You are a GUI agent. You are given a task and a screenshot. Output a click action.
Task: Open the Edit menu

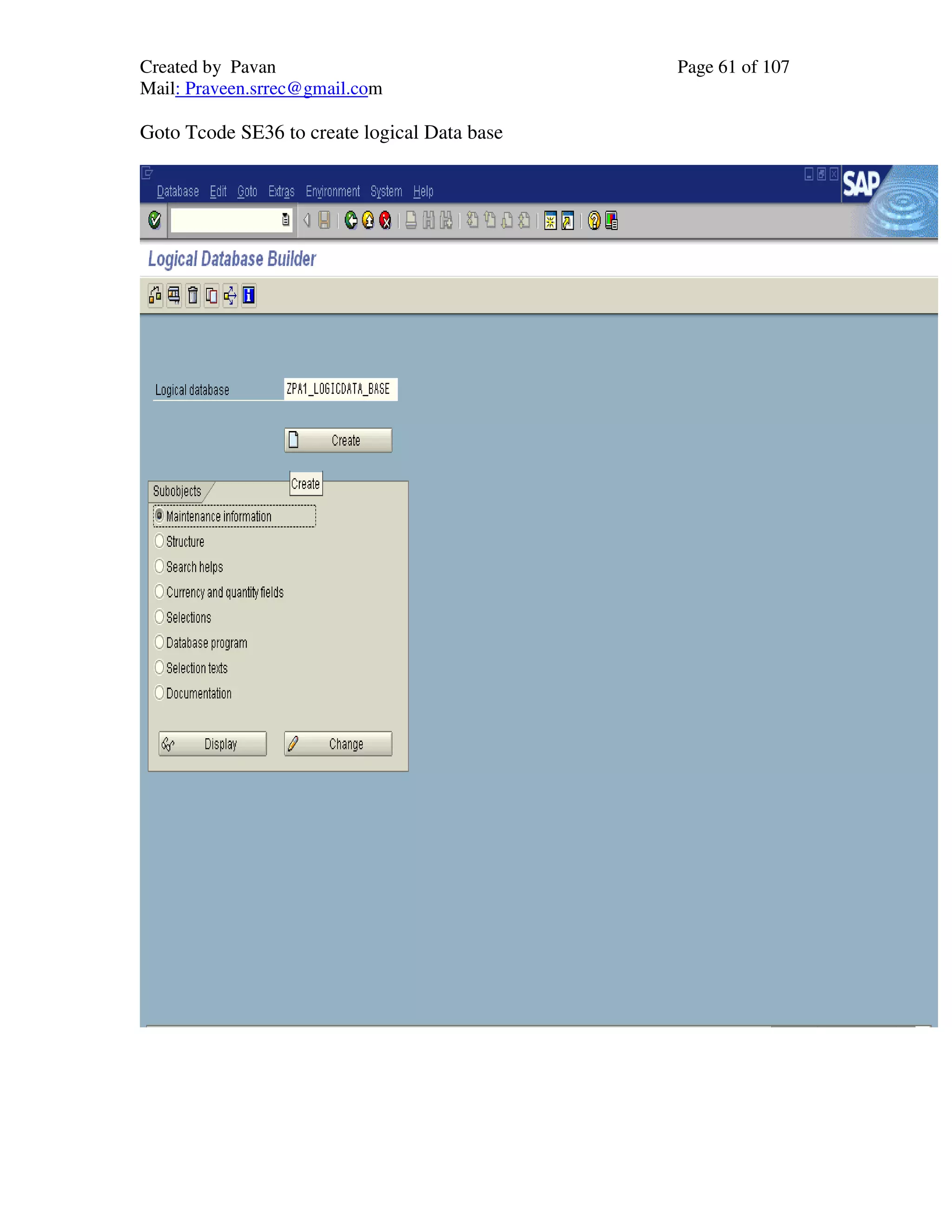(x=218, y=192)
